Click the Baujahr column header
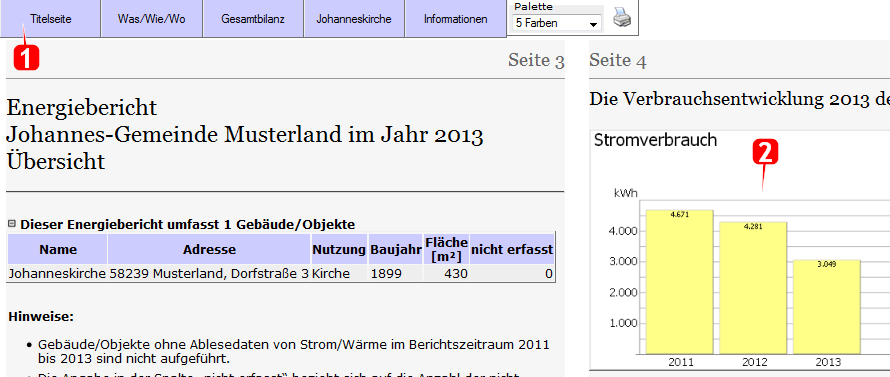The width and height of the screenshot is (890, 377). point(396,249)
